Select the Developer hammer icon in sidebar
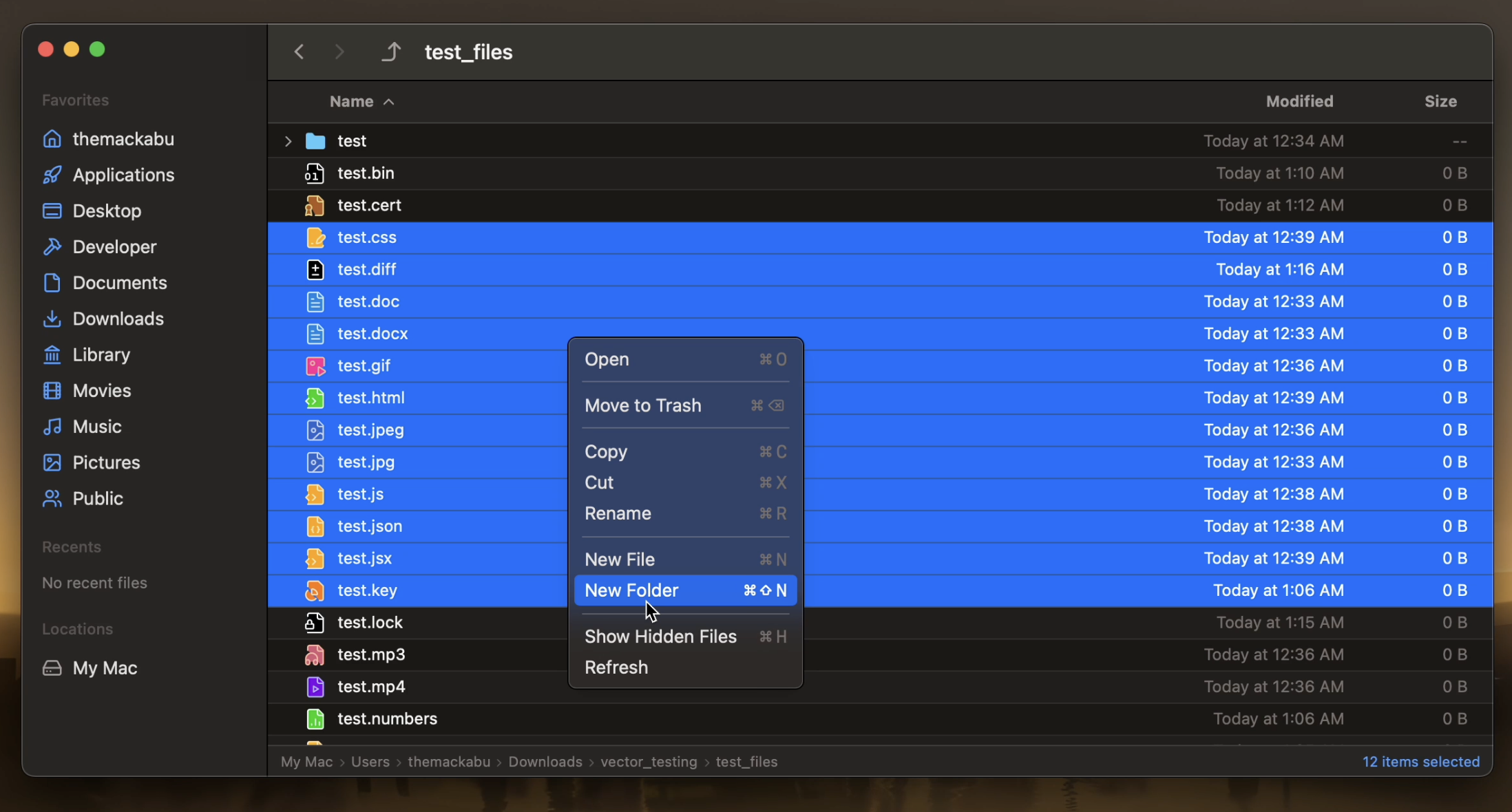 (52, 246)
